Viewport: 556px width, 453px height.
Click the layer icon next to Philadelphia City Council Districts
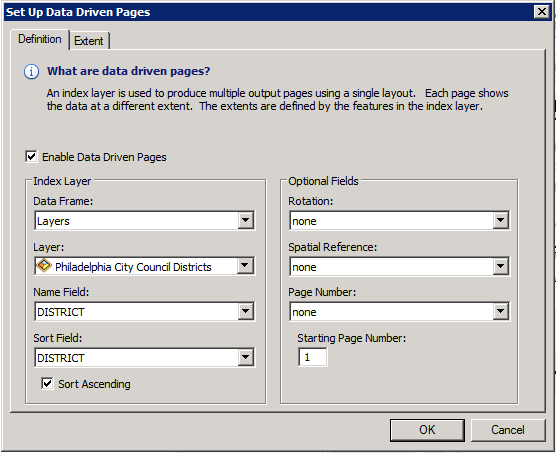[44, 265]
